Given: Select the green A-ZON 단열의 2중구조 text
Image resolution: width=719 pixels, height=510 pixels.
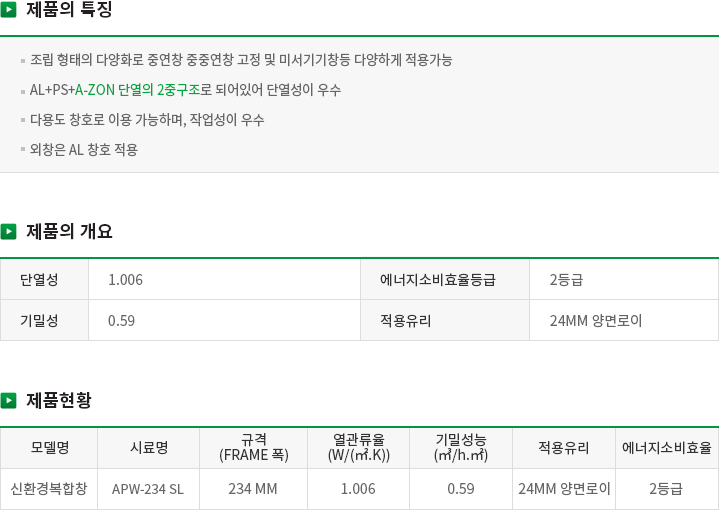Looking at the screenshot, I should [x=138, y=90].
